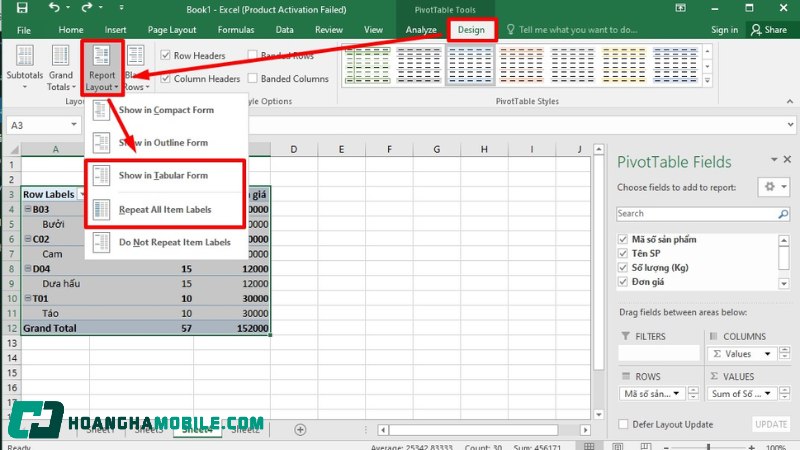Select column header F
The image size is (800, 450).
click(x=389, y=149)
